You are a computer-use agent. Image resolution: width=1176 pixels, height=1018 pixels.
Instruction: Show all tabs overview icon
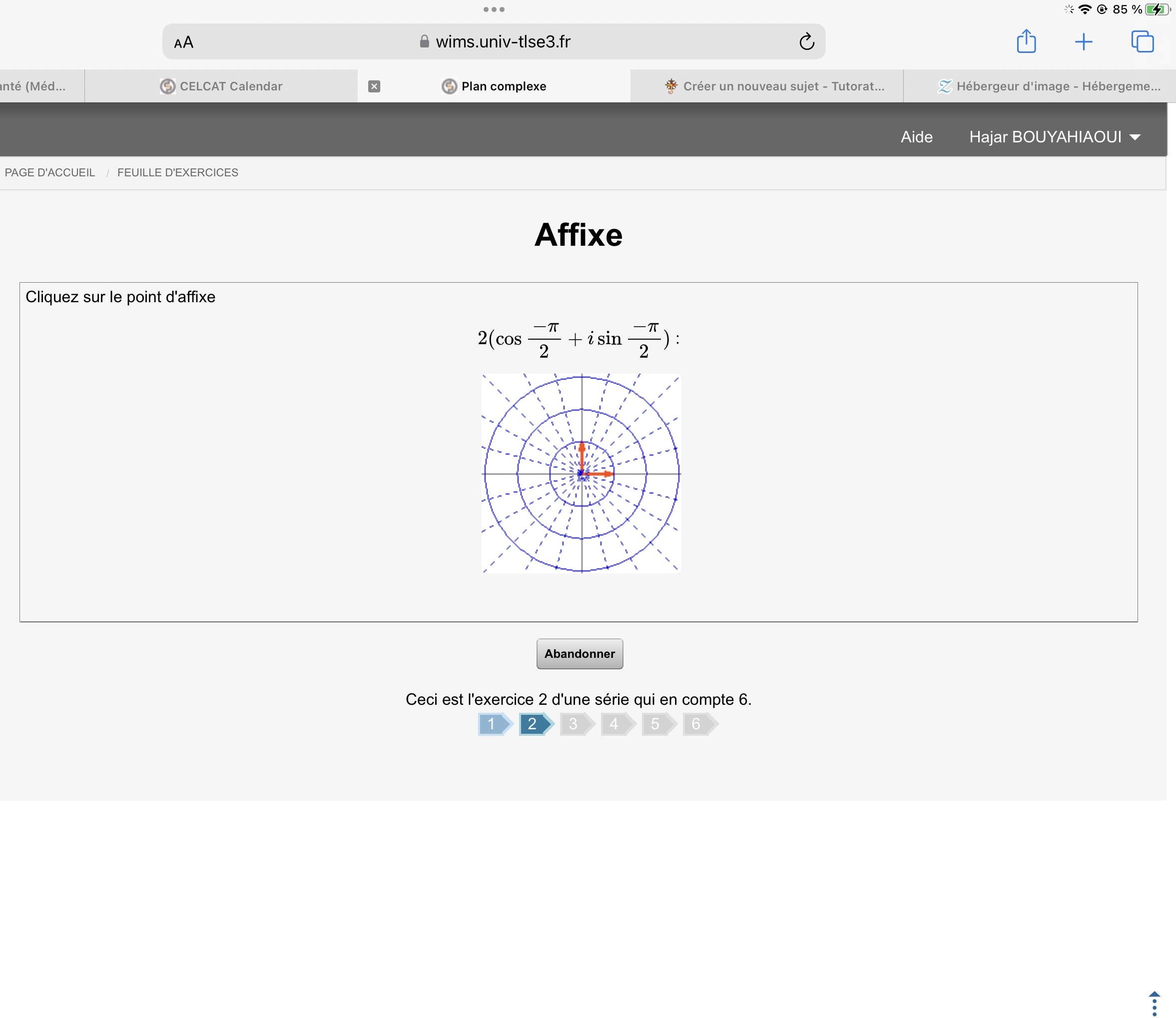(1142, 42)
